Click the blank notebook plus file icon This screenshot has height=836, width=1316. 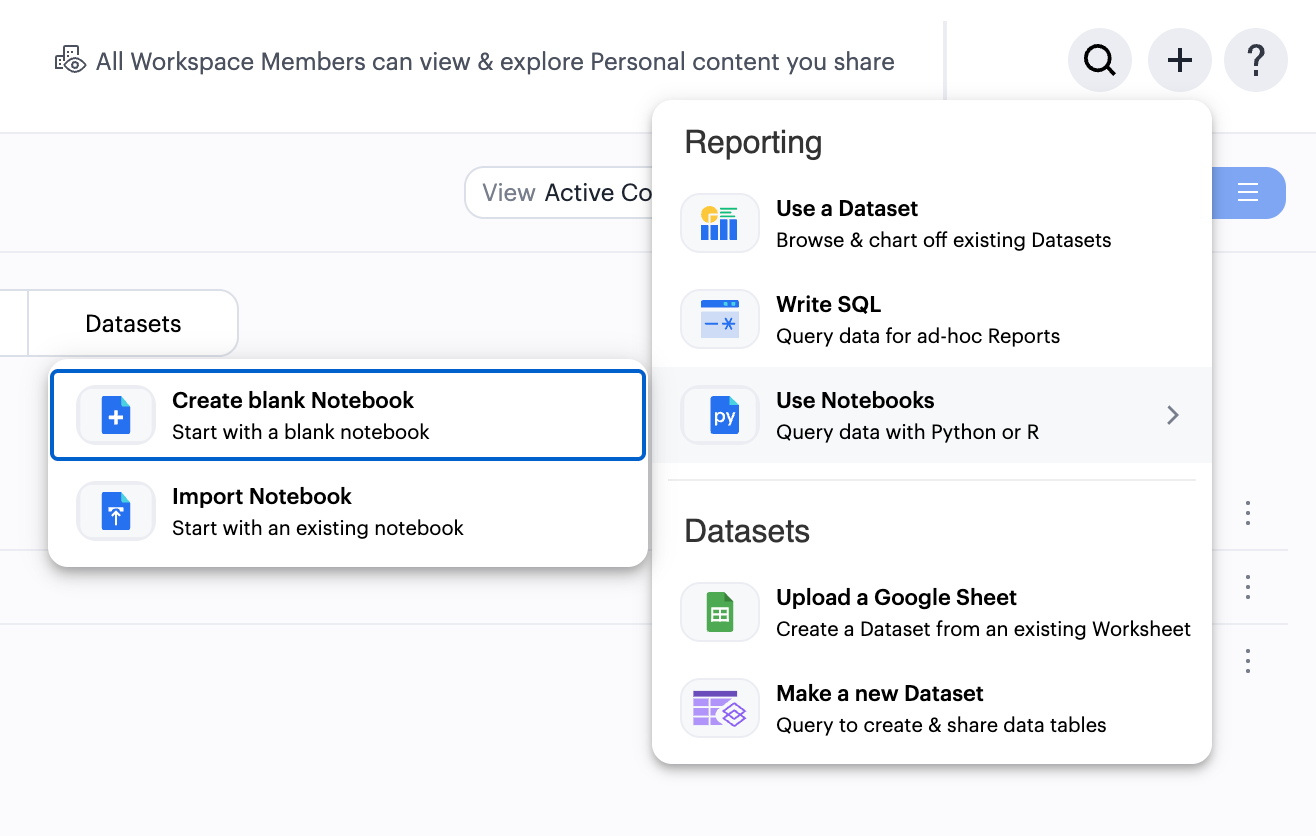coord(116,415)
